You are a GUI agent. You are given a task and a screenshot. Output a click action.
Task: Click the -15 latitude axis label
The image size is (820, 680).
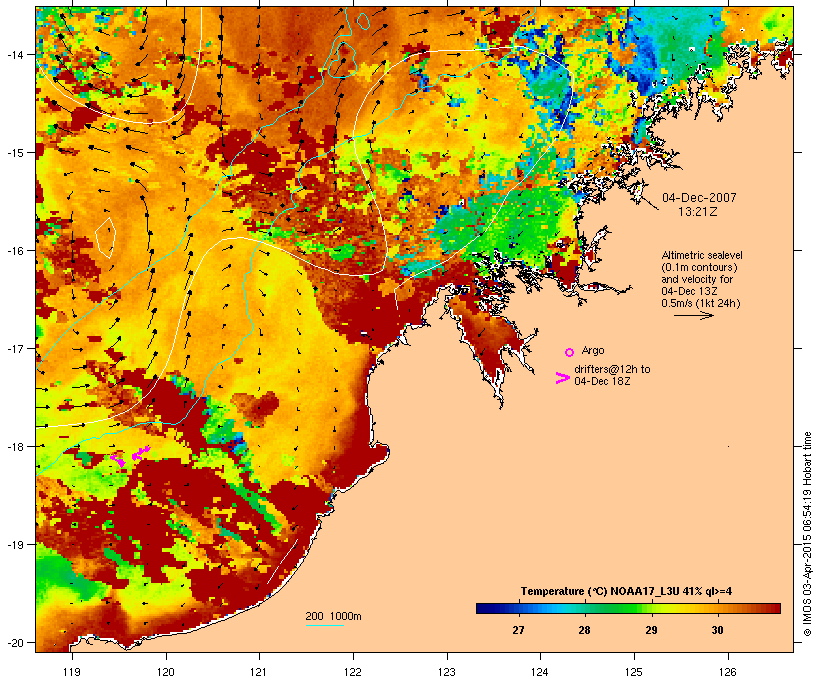(x=14, y=153)
